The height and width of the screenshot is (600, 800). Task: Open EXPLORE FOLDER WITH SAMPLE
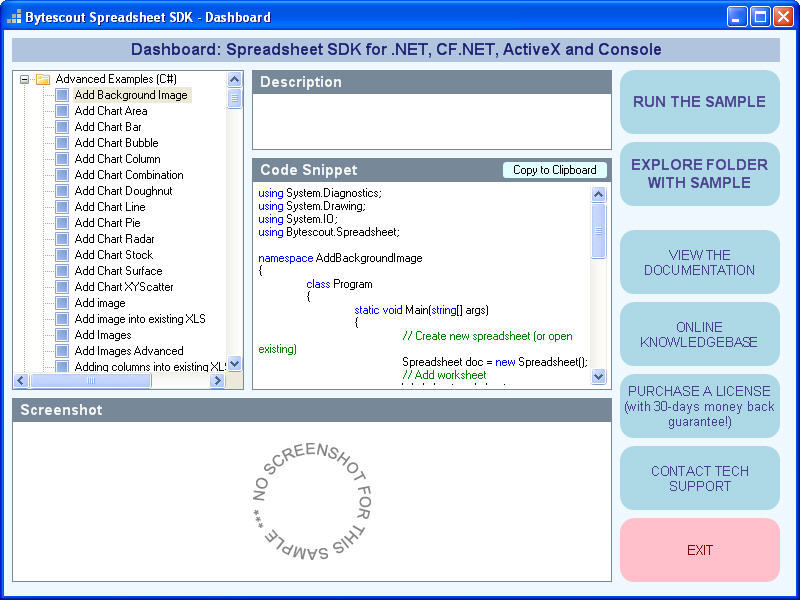coord(699,174)
